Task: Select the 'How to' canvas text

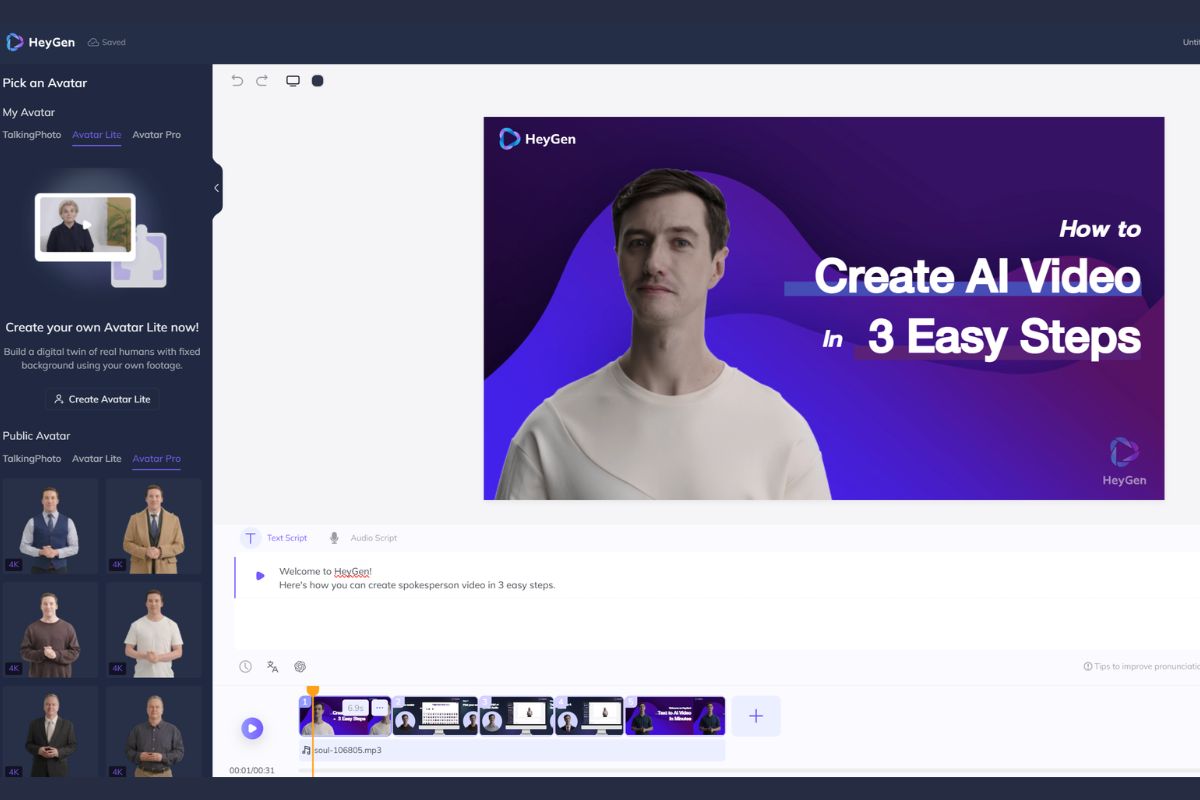Action: (x=1100, y=229)
